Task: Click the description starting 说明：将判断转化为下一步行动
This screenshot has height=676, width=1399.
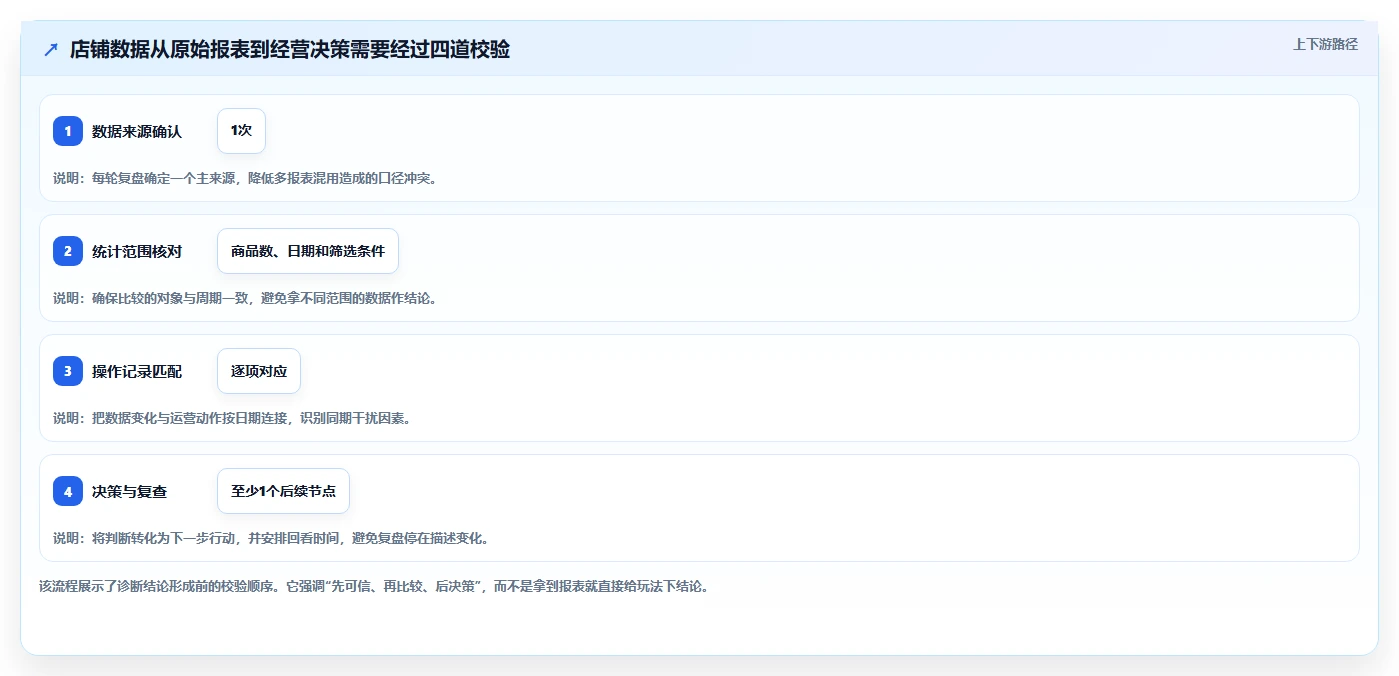Action: click(271, 538)
